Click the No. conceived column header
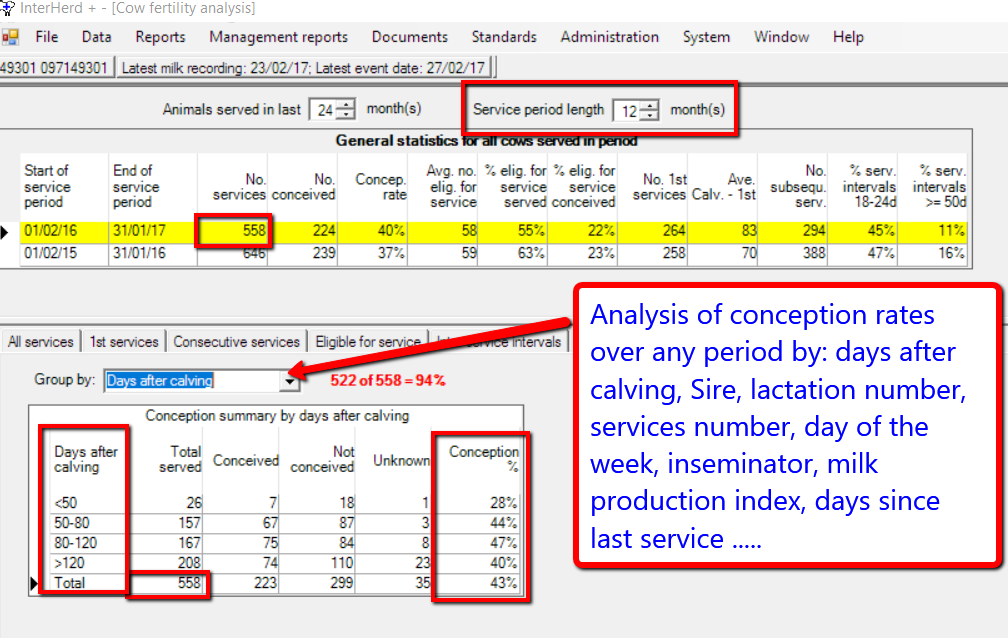This screenshot has width=1008, height=638. point(302,187)
